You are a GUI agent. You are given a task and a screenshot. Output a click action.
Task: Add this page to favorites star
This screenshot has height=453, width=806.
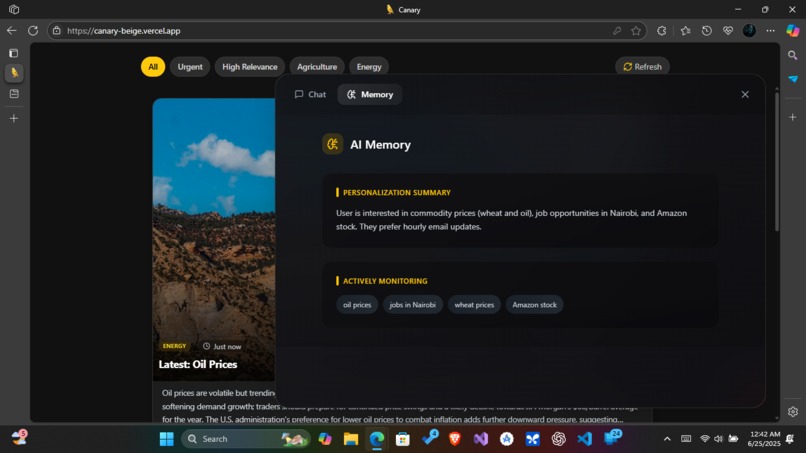coord(636,31)
